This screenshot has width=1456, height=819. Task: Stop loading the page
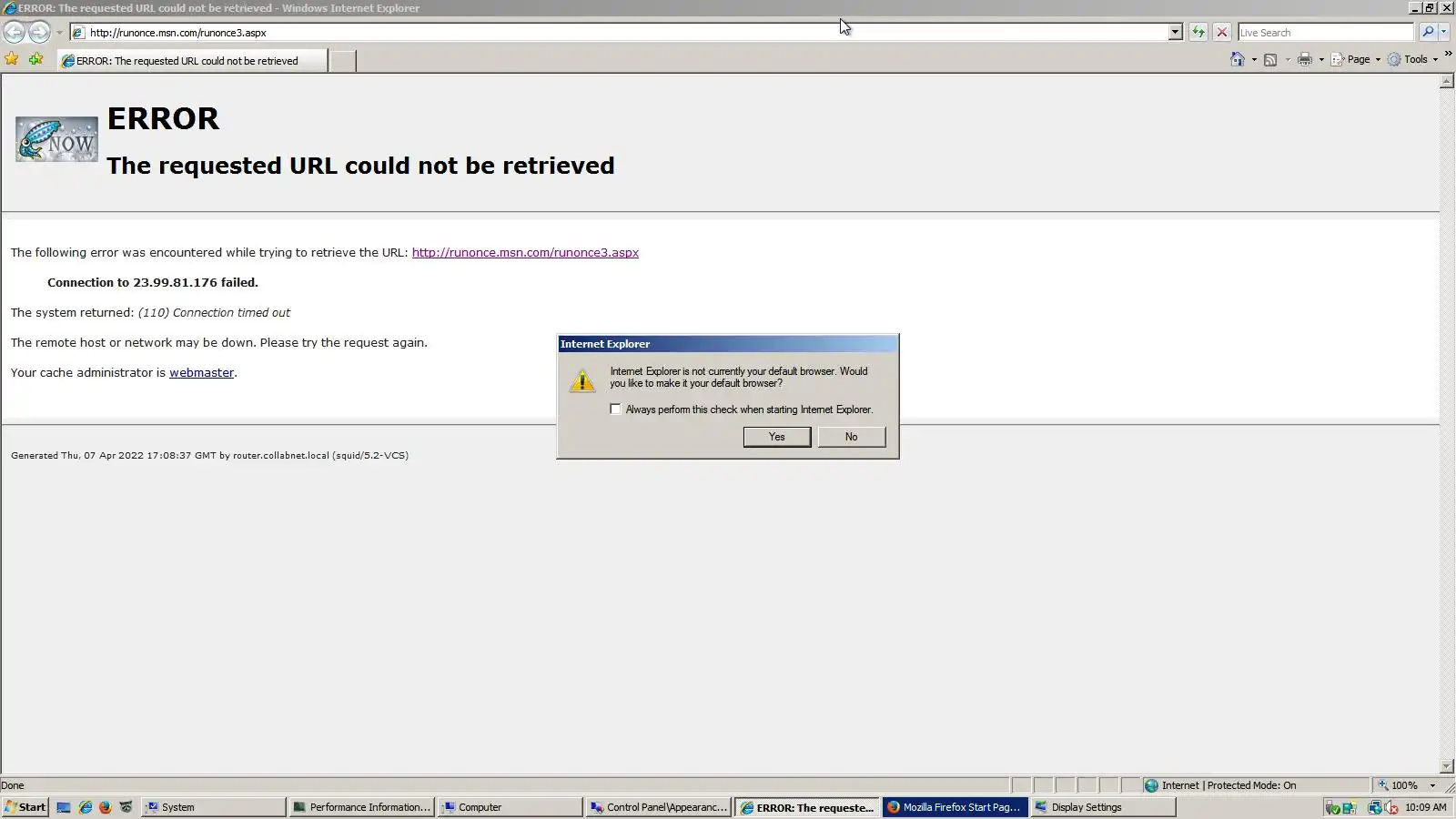tap(1222, 33)
